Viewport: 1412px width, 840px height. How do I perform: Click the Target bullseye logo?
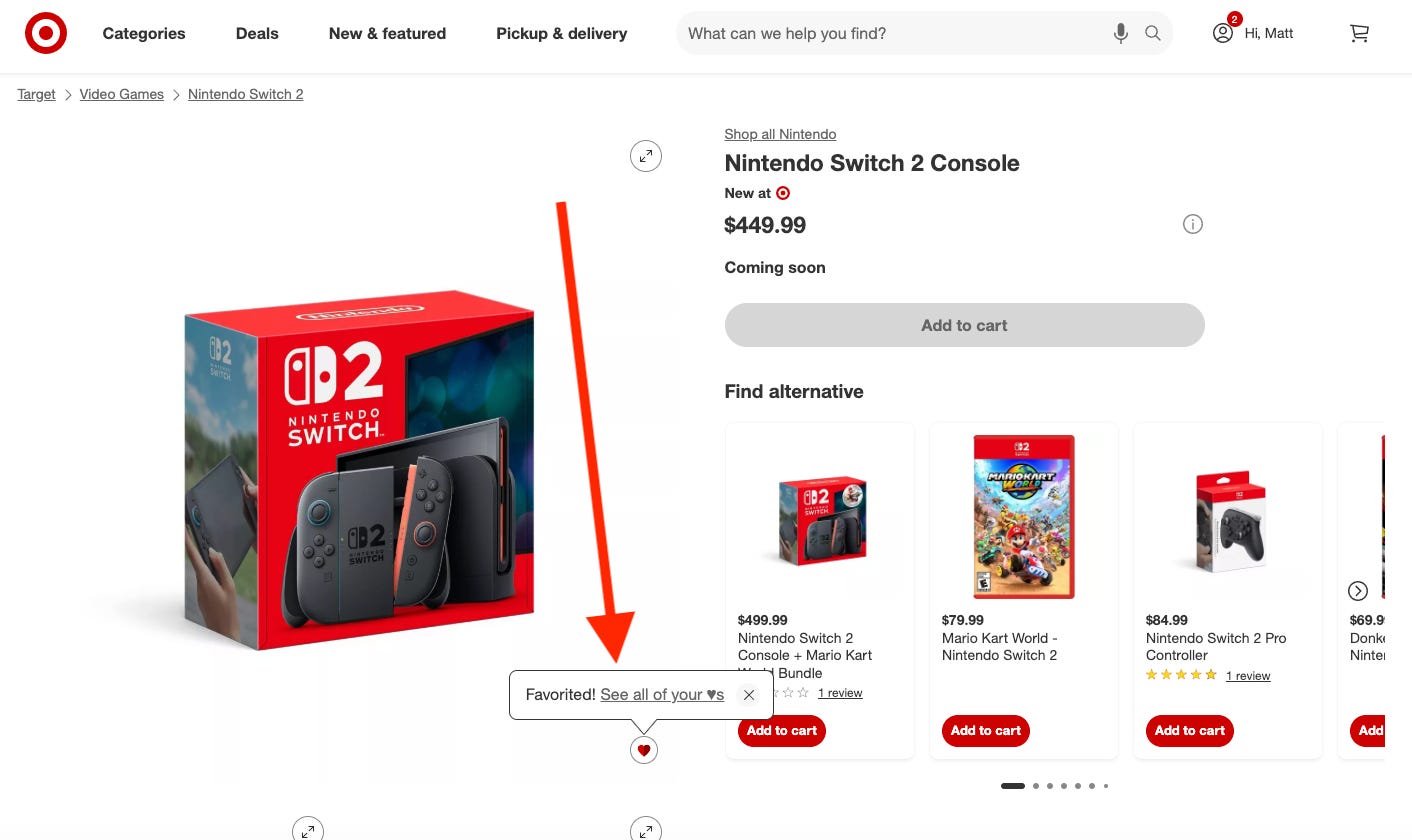pos(46,32)
